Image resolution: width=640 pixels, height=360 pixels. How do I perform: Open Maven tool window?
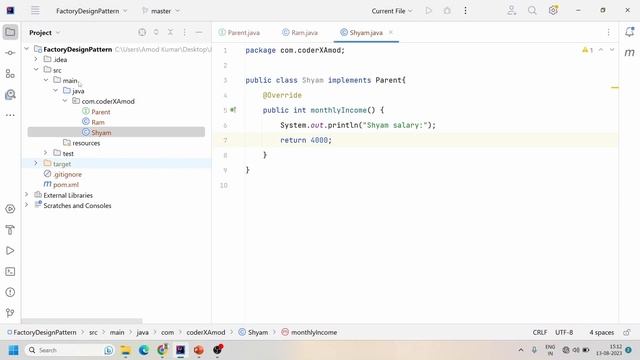click(629, 53)
